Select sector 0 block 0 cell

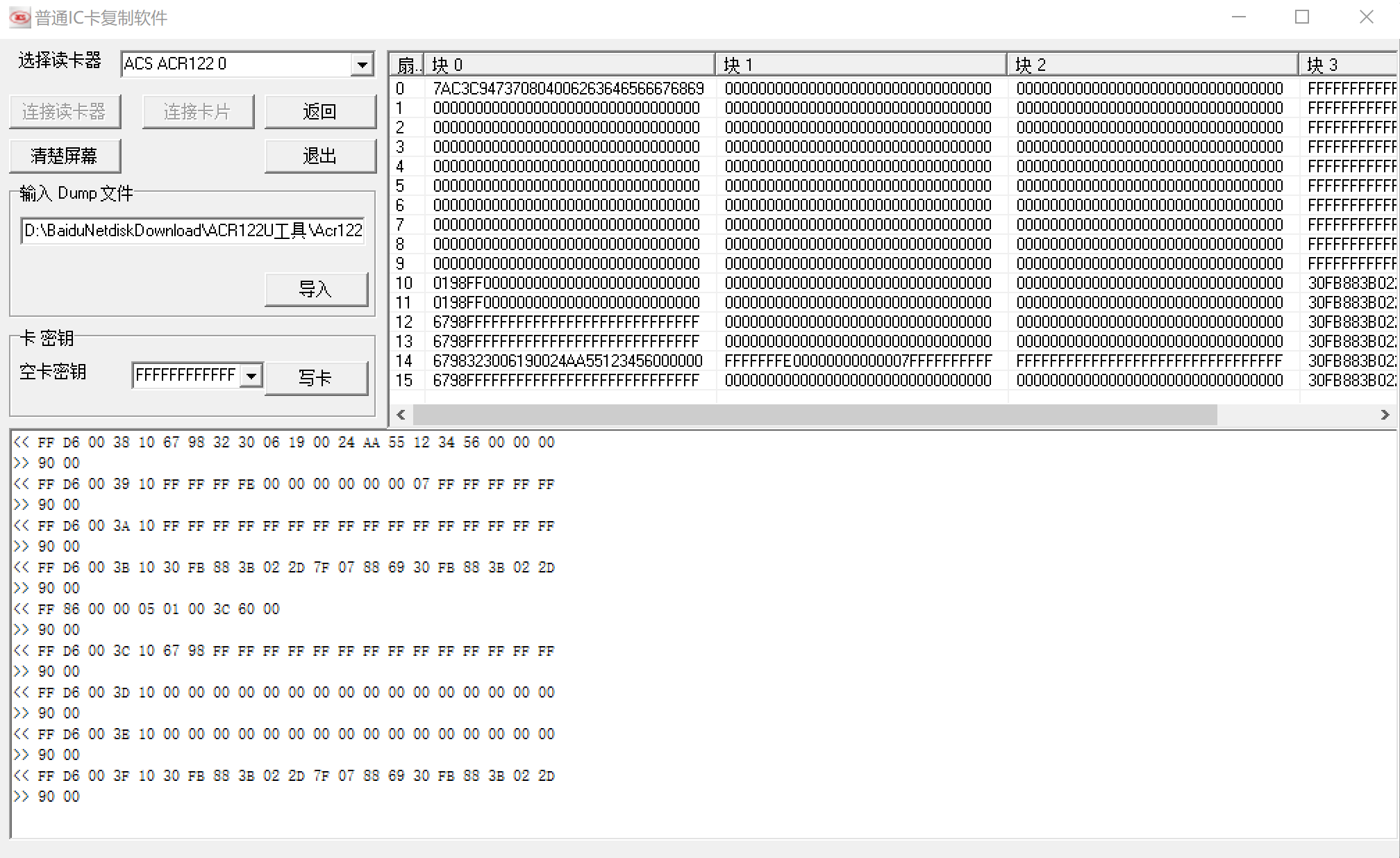(568, 88)
